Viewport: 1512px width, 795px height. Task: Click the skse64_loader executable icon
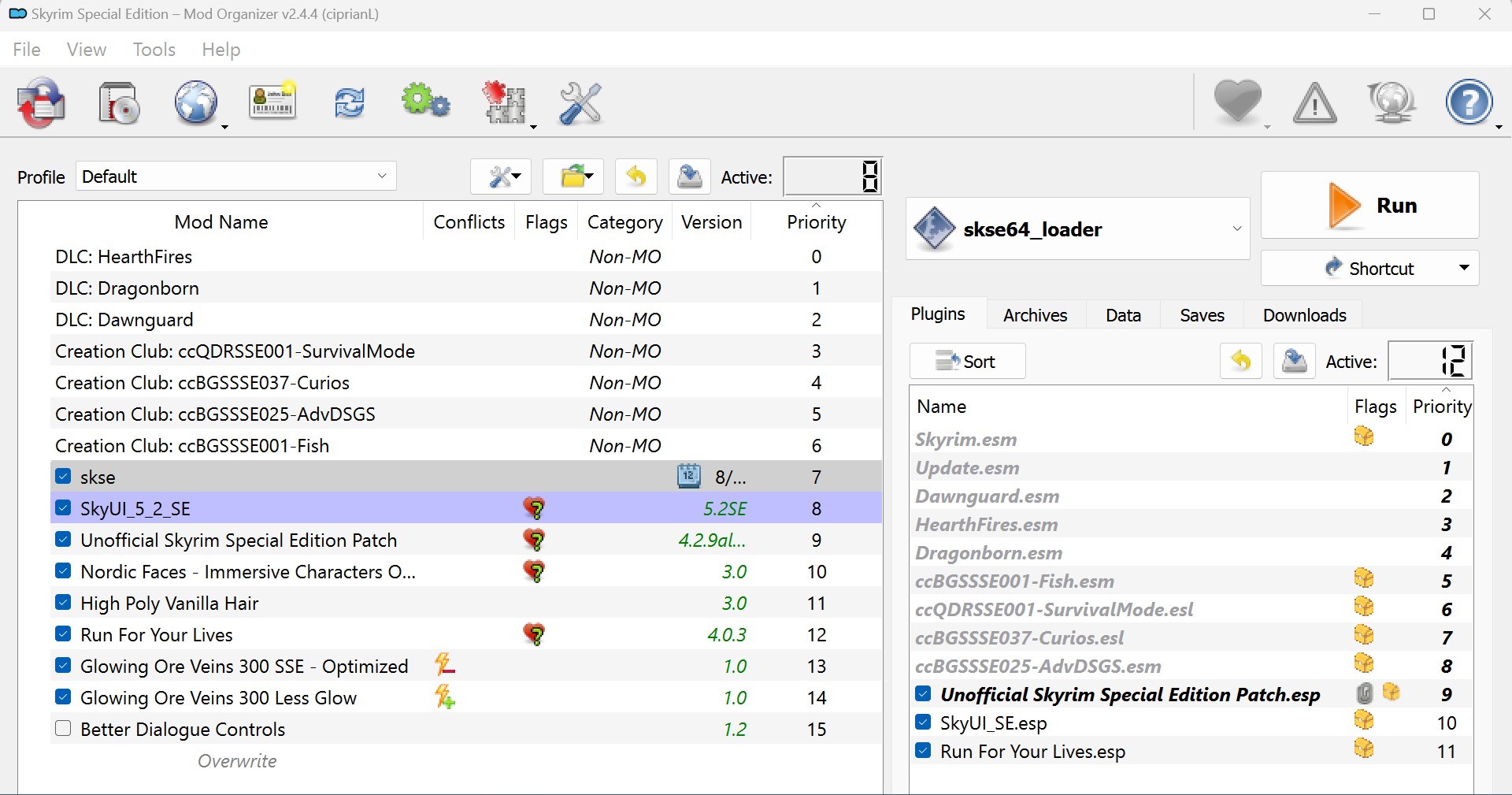[x=934, y=228]
